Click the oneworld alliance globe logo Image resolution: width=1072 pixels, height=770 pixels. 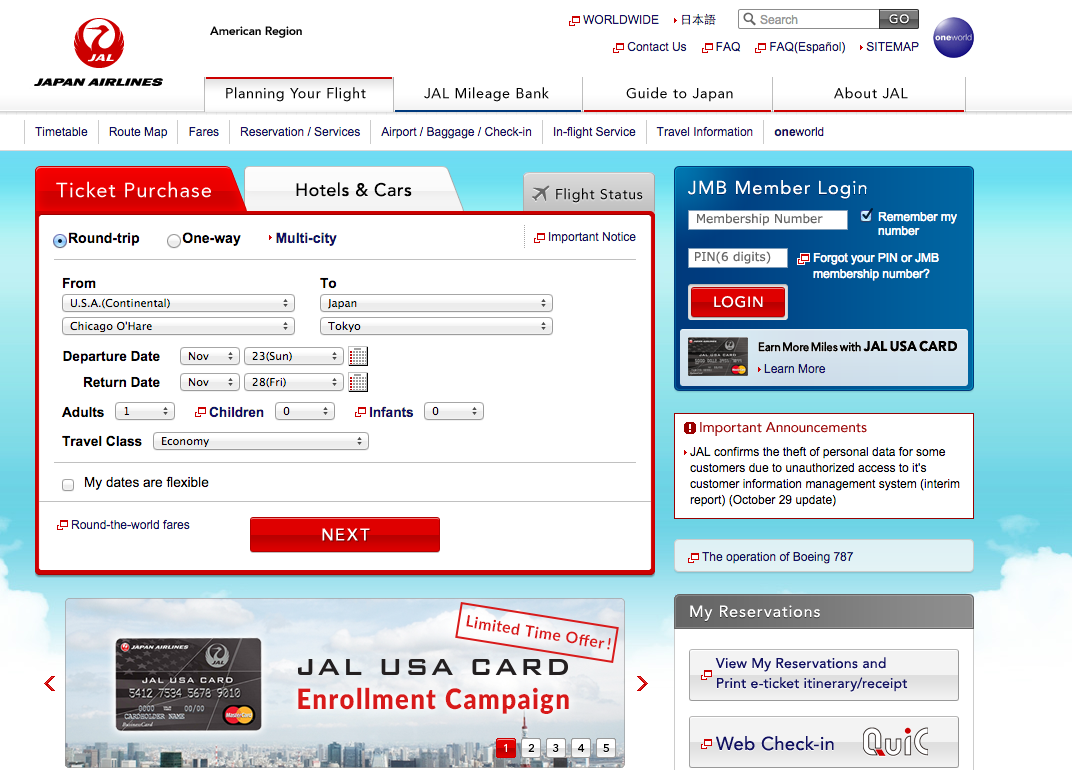point(953,38)
